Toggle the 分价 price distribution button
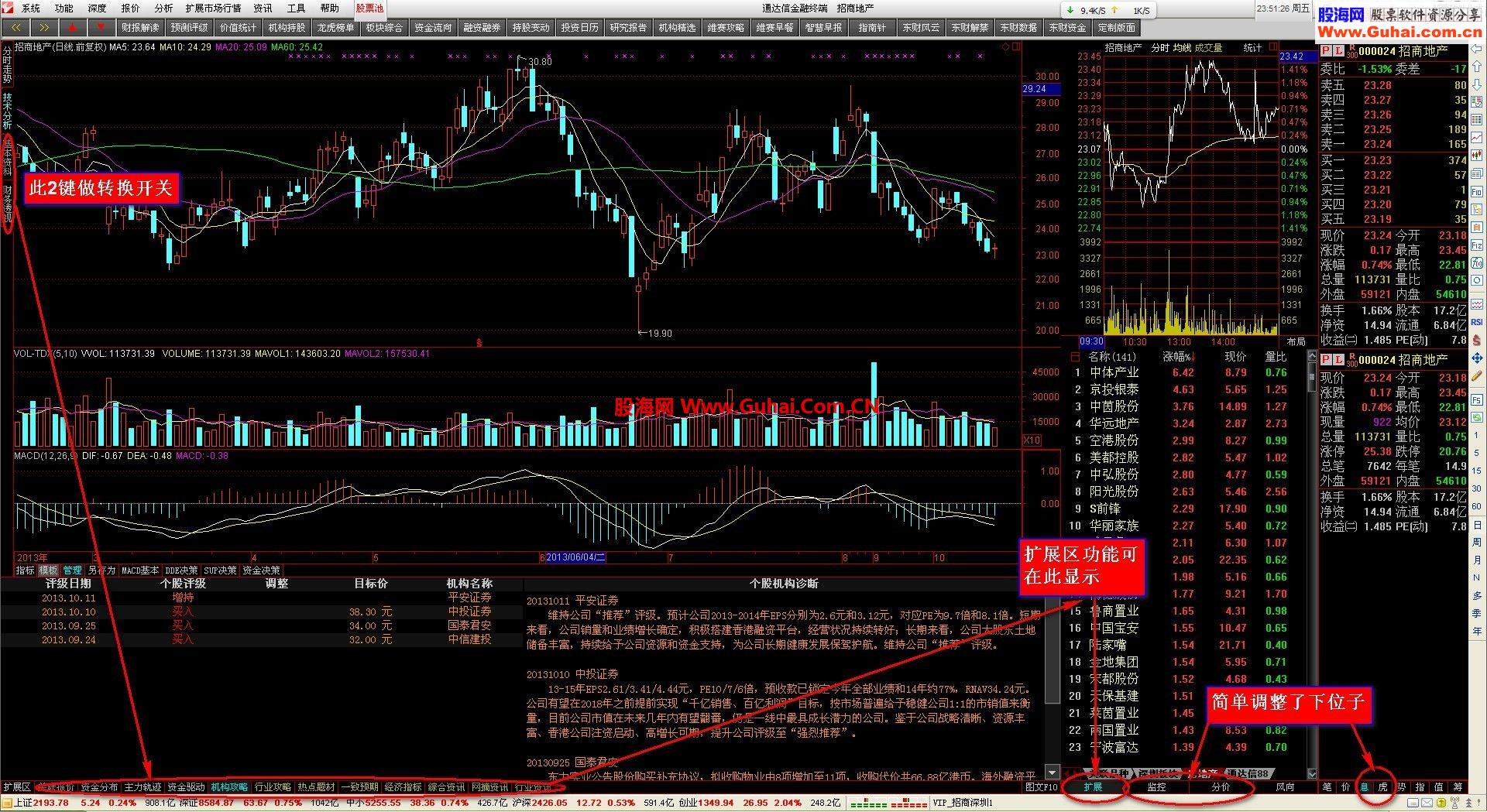 point(1221,787)
